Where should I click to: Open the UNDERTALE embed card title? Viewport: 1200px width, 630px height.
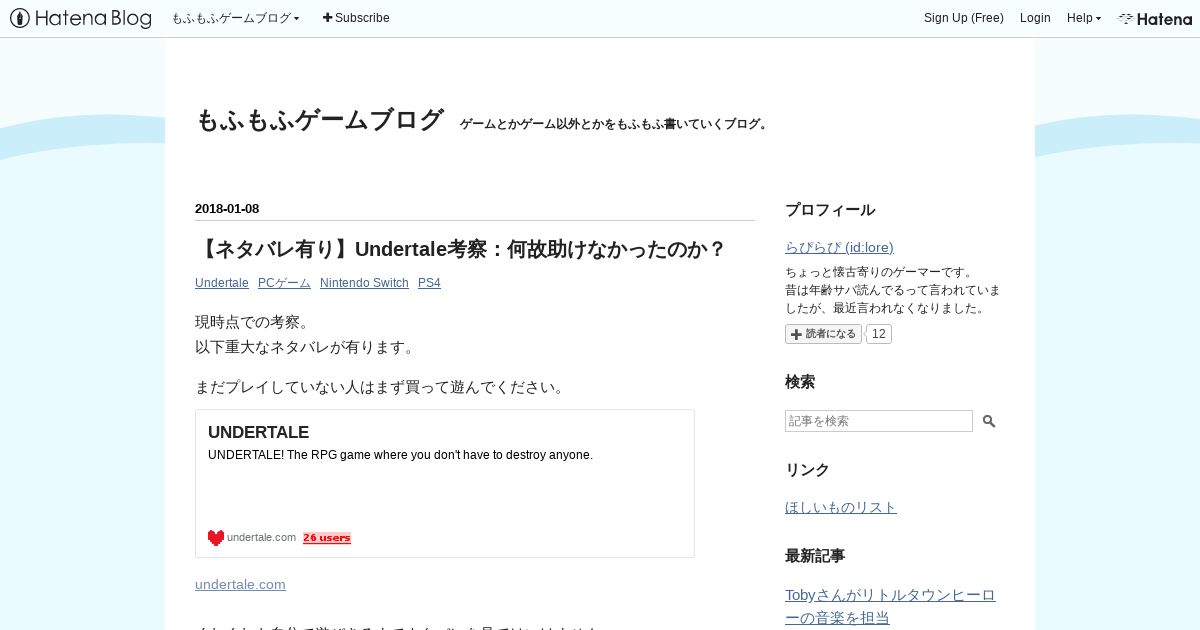click(x=258, y=432)
